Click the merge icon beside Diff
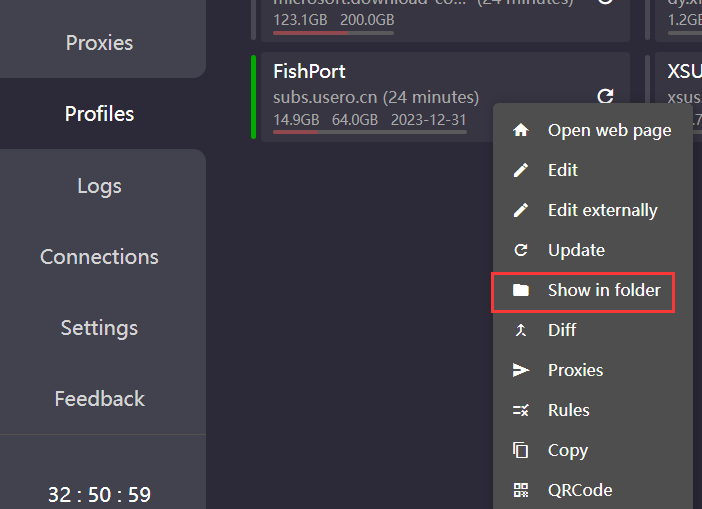Image resolution: width=702 pixels, height=509 pixels. [x=520, y=330]
